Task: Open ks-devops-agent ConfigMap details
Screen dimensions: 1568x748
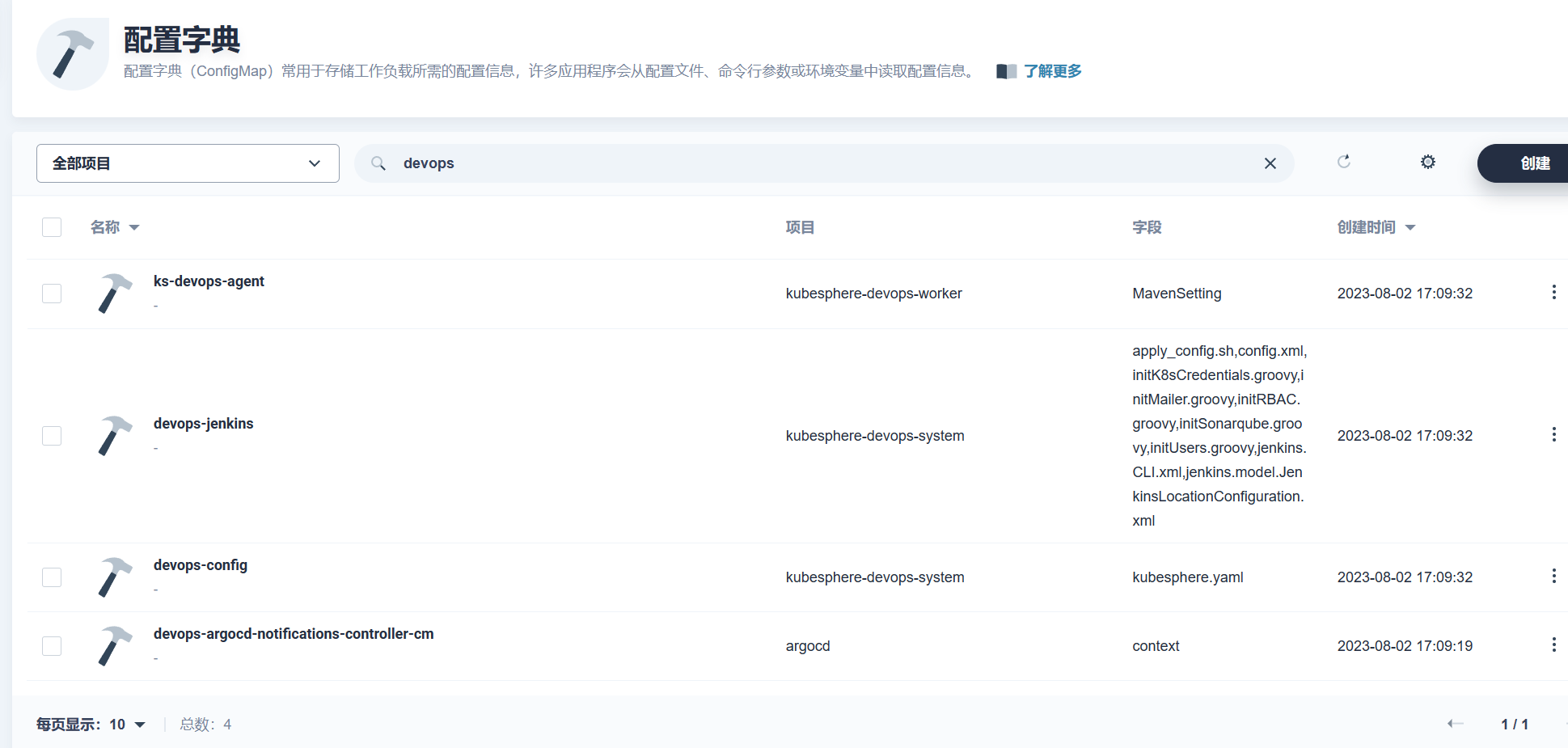Action: 209,281
